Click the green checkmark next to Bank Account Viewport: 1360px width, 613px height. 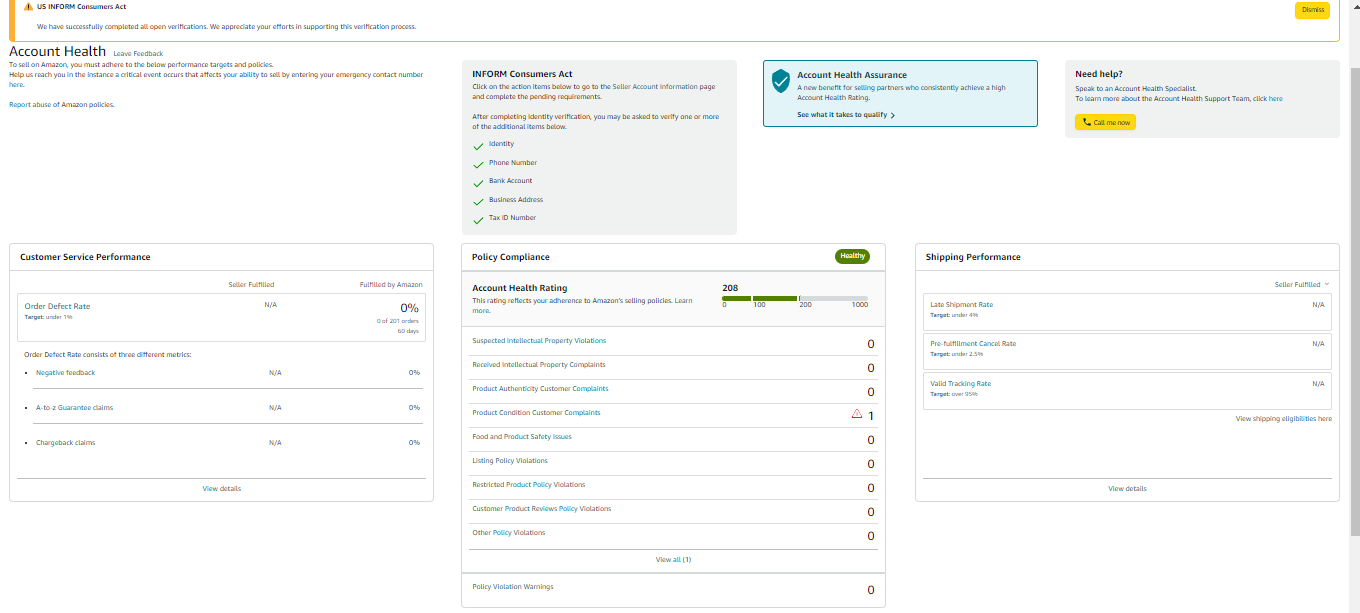click(478, 182)
